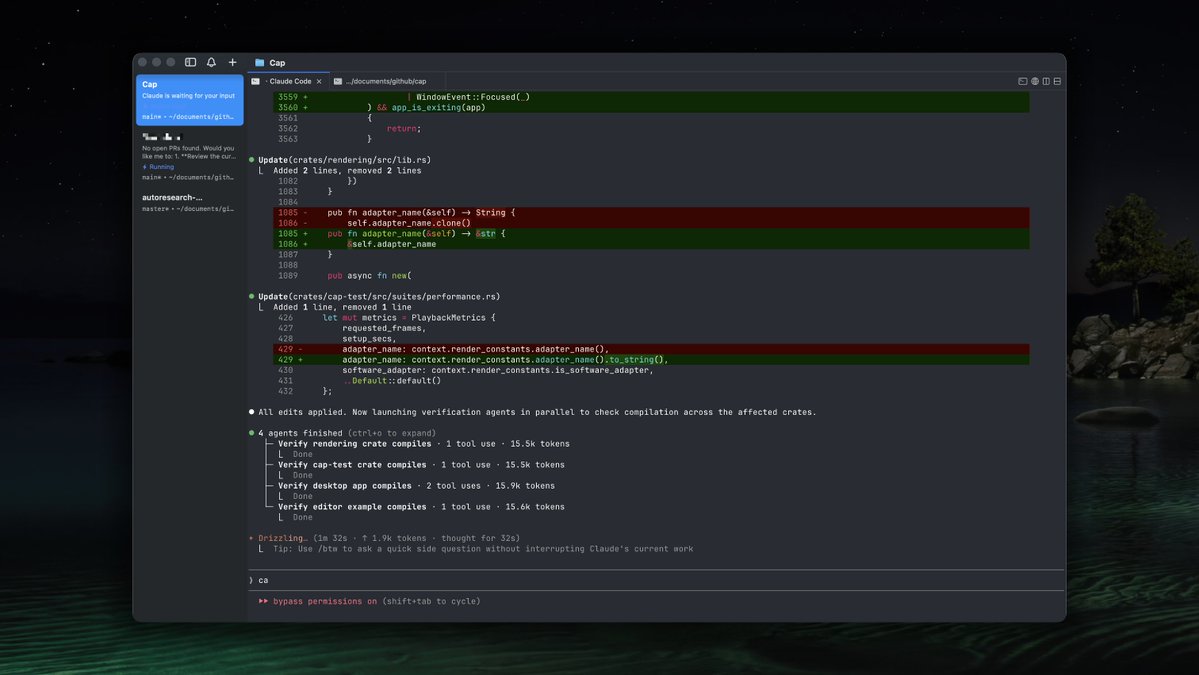Click terminal icon on Claude Code tab
Image resolution: width=1199 pixels, height=675 pixels.
pos(255,81)
